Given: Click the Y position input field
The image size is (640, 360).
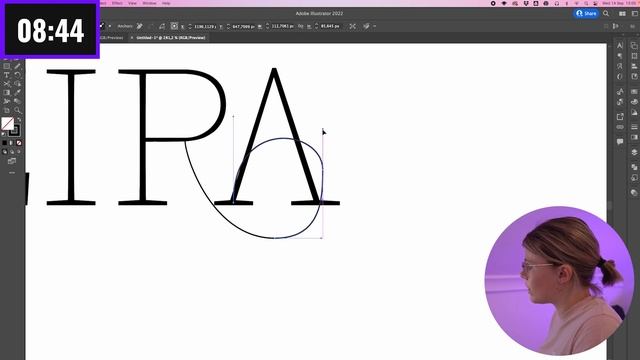Looking at the screenshot, I should click(243, 26).
